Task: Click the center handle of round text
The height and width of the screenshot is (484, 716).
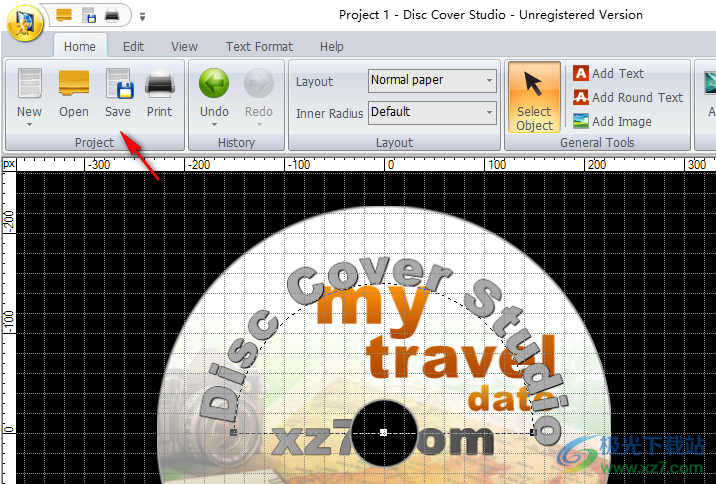Action: pos(384,432)
